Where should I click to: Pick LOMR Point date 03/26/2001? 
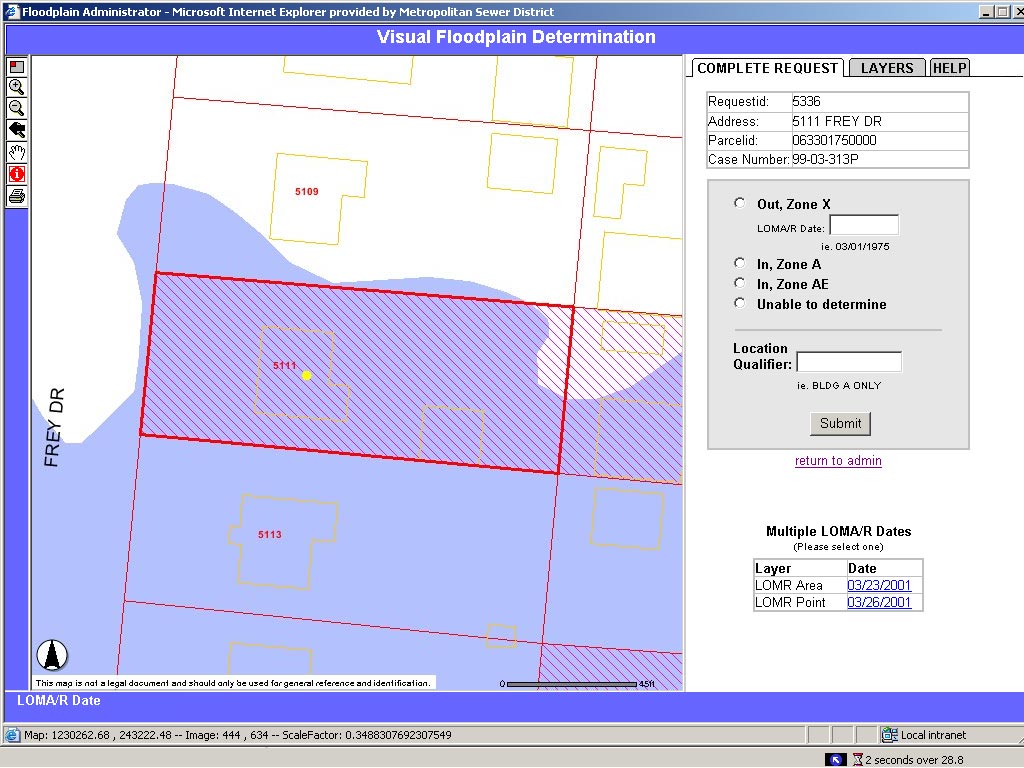click(x=879, y=602)
